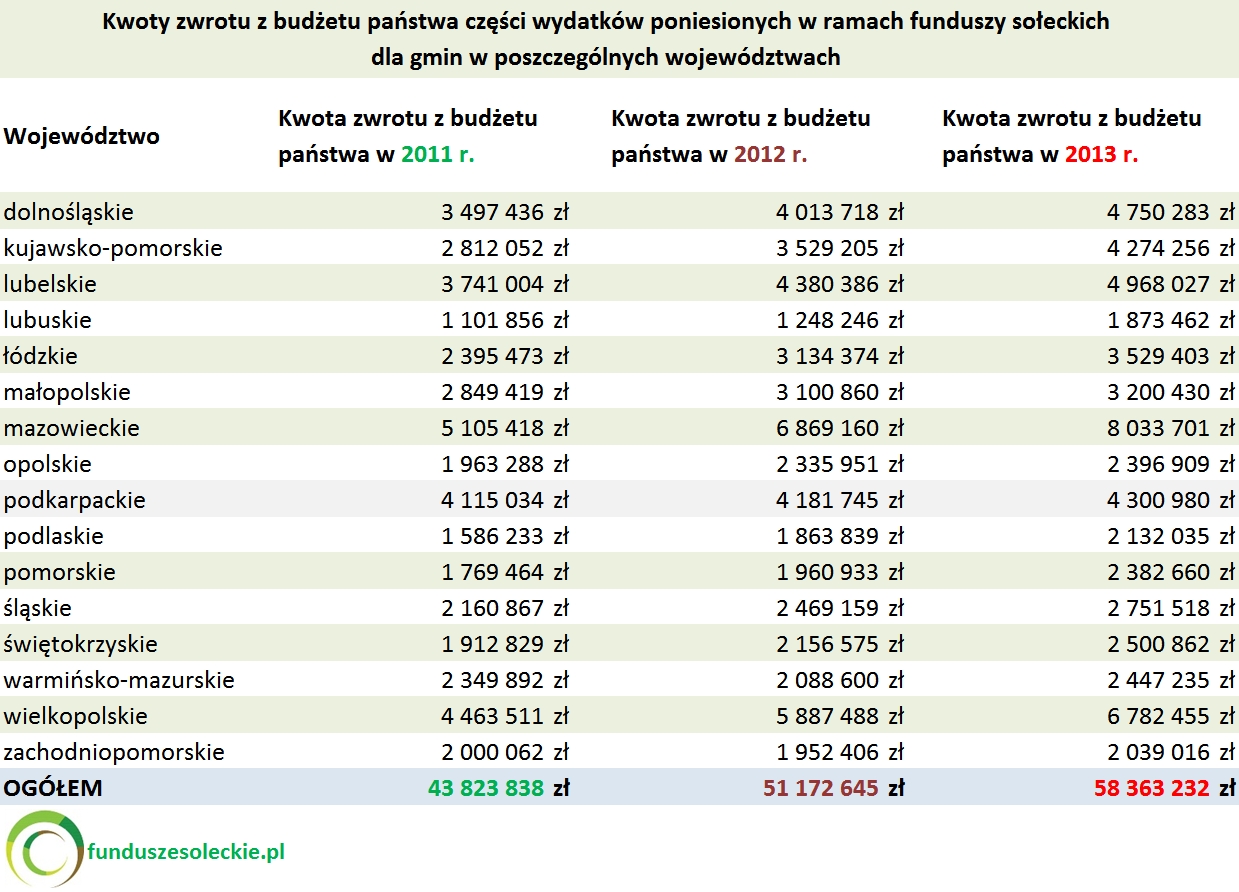
Task: Select the 2013 column header
Action: pos(1070,136)
